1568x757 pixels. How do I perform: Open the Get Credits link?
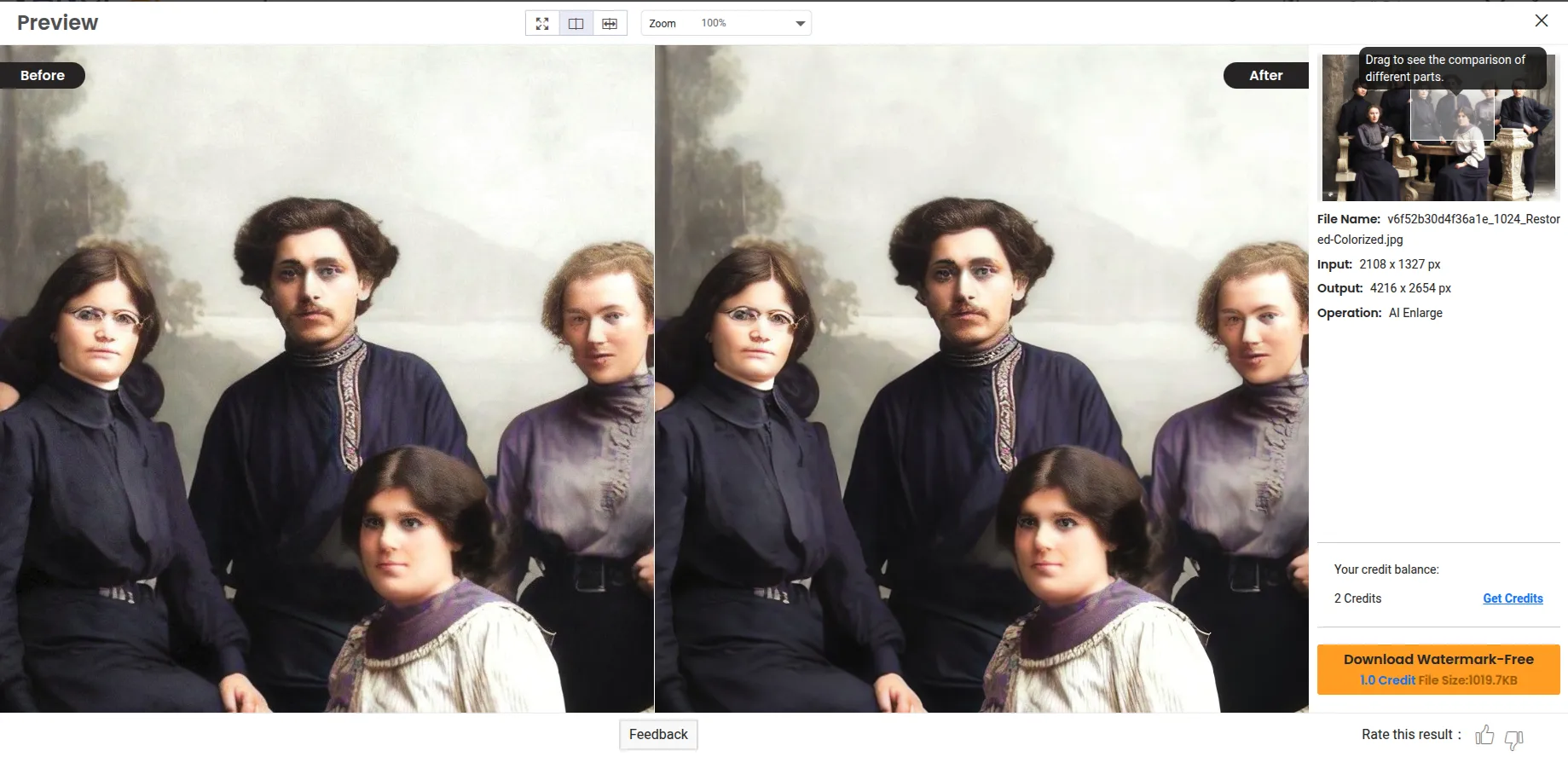pyautogui.click(x=1513, y=598)
